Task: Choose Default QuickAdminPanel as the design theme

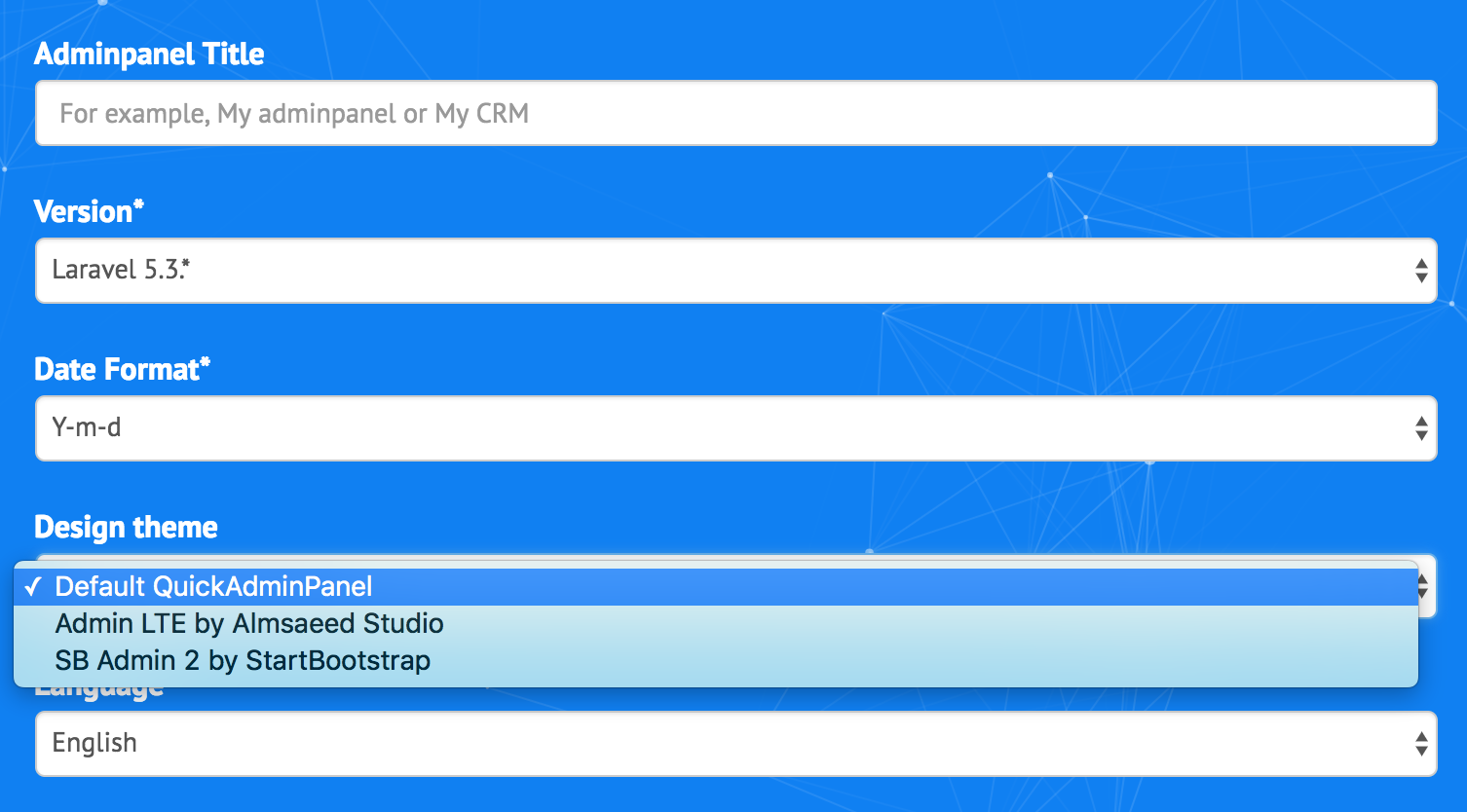Action: [214, 586]
